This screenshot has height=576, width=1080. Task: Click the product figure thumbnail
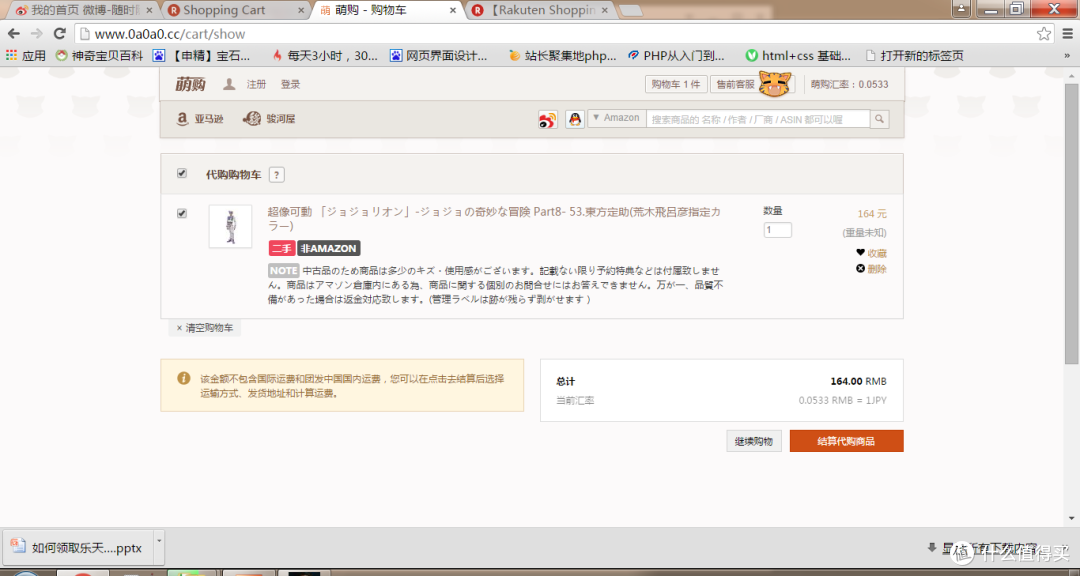pos(230,227)
